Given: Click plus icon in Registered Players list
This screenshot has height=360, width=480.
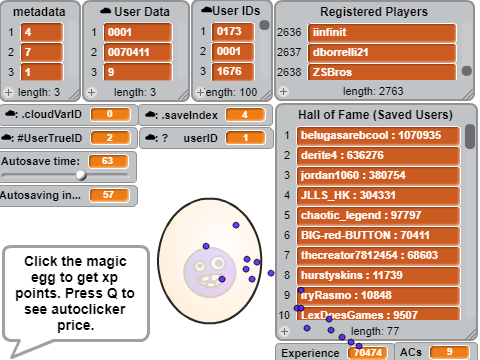Looking at the screenshot, I should [x=283, y=91].
